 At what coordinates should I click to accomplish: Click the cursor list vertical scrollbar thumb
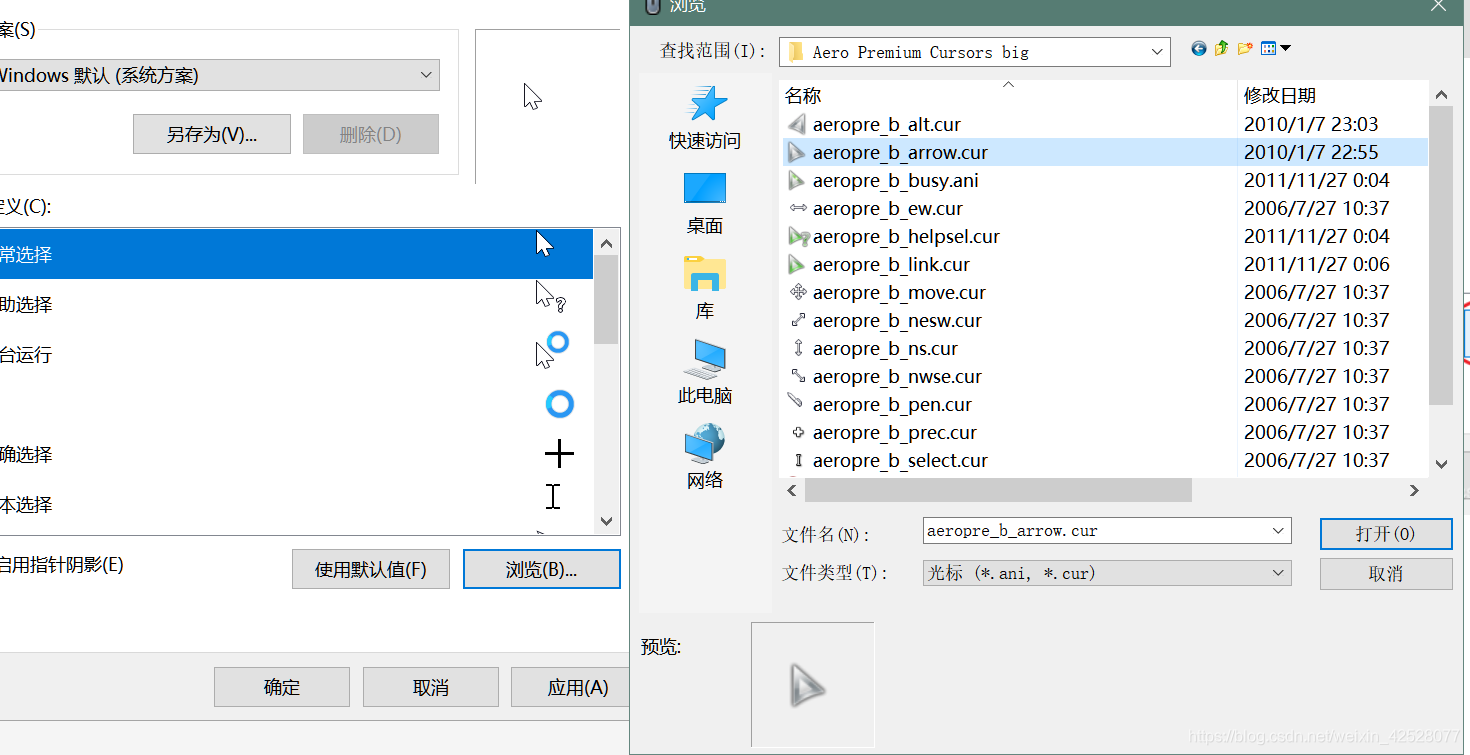(606, 299)
